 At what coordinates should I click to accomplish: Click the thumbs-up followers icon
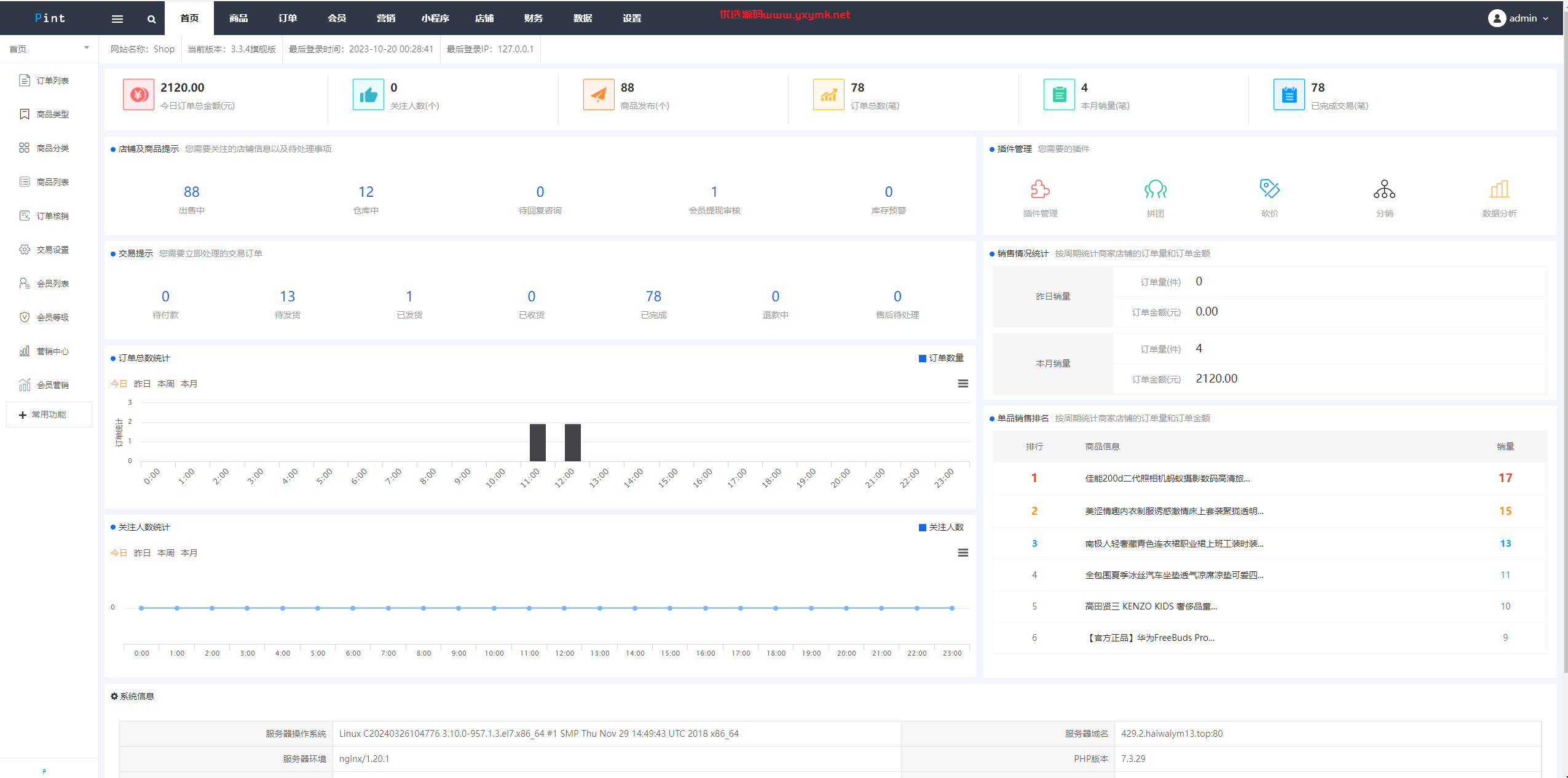click(368, 95)
